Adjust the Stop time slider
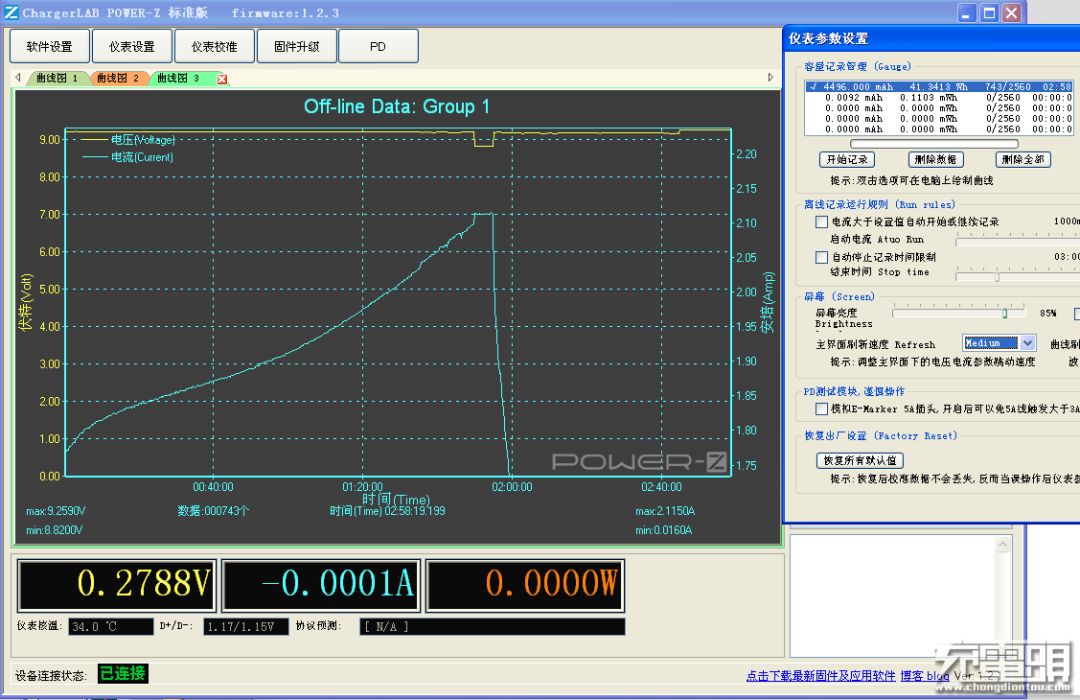 coord(1018,276)
